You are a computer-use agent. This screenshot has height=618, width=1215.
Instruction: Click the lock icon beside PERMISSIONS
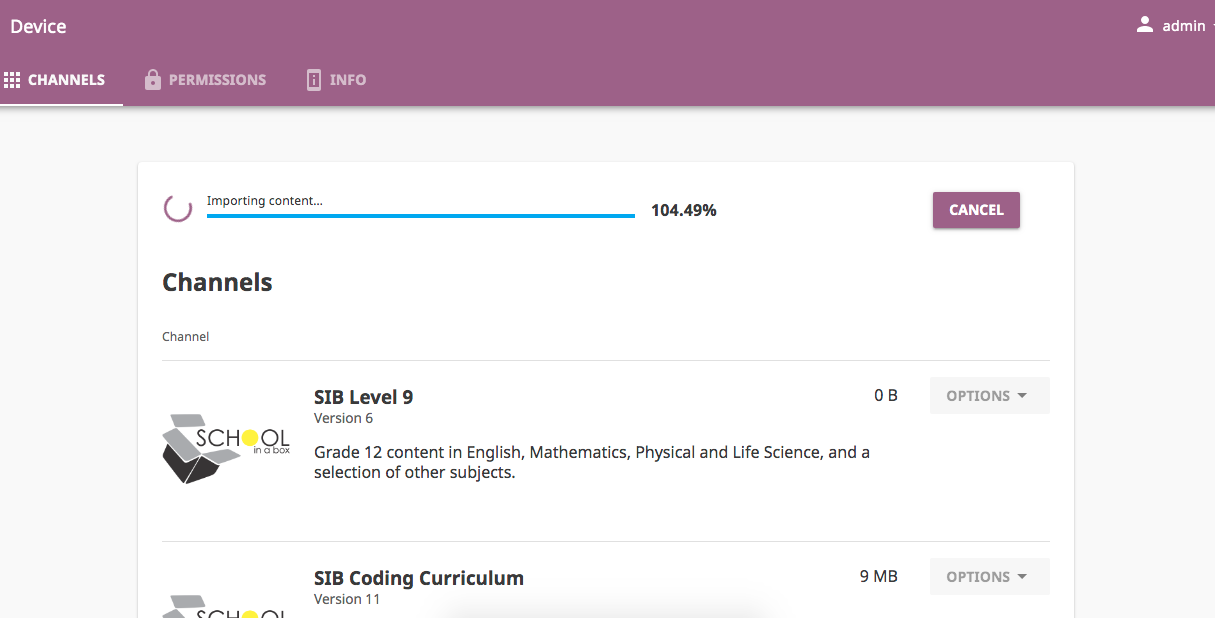tap(153, 80)
